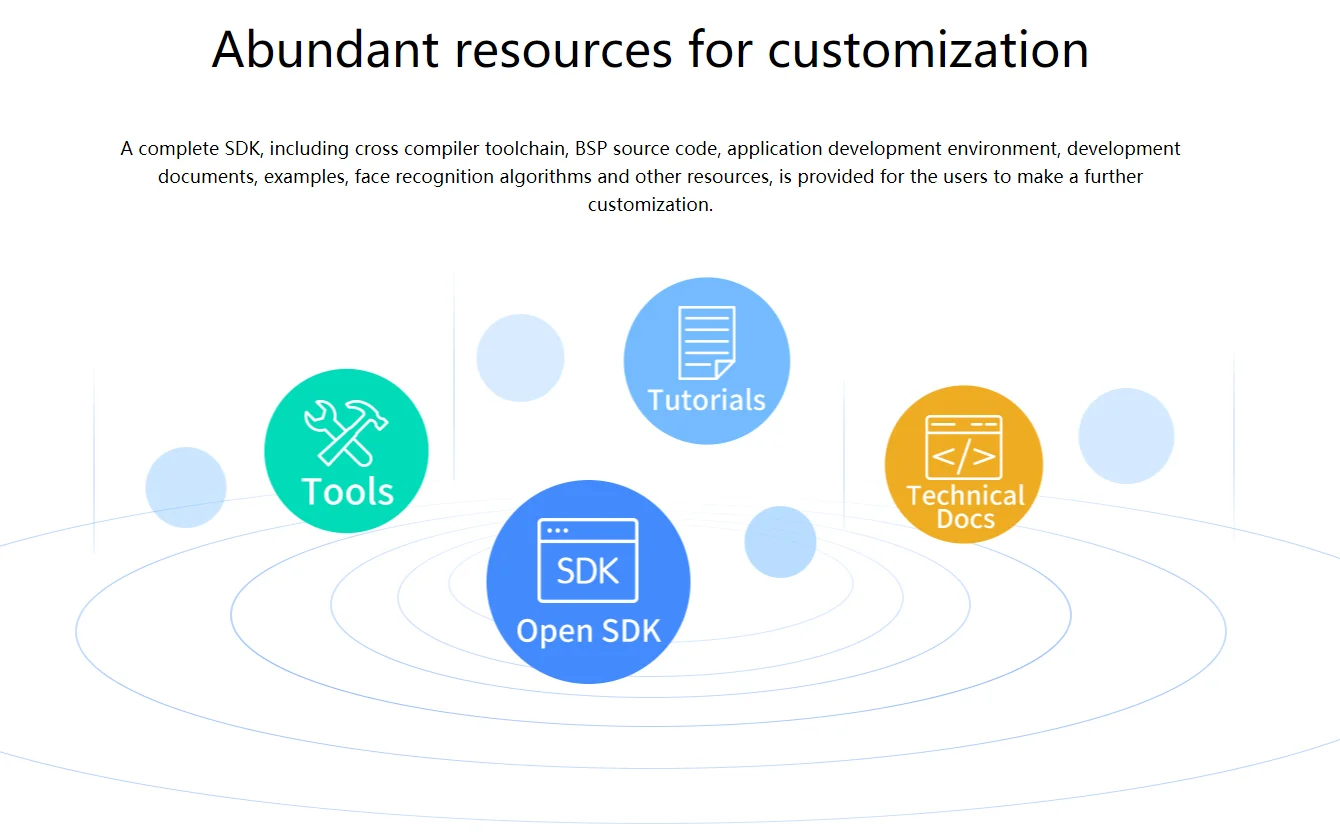The width and height of the screenshot is (1340, 839).
Task: Click the pale bubble left of Tutorials circle
Action: 520,358
